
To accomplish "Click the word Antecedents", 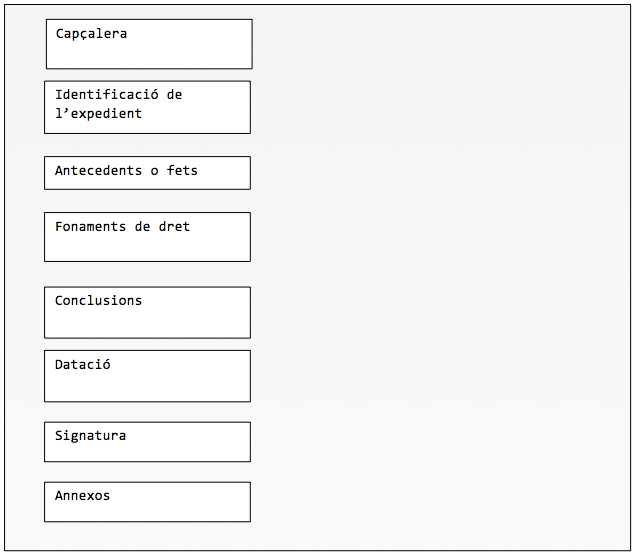I will coord(99,170).
